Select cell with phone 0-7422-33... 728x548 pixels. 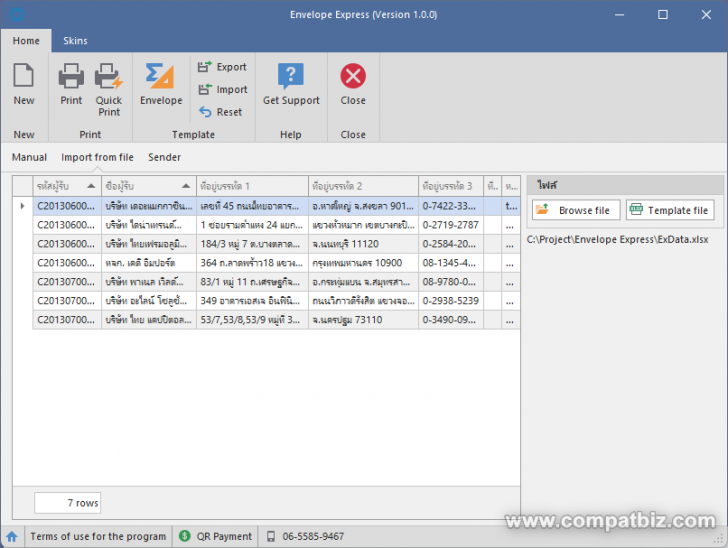tap(451, 206)
